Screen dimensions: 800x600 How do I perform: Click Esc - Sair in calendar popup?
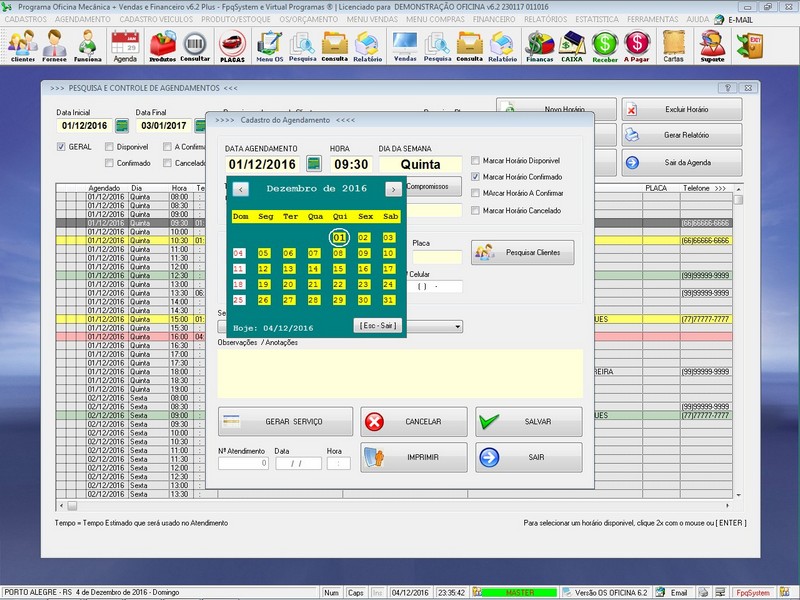coord(378,326)
